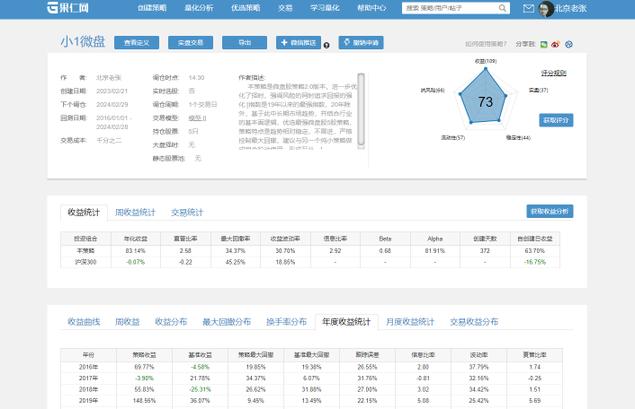Image resolution: width=635 pixels, height=409 pixels.
Task: Share via the Weibo icon
Action: [x=557, y=45]
